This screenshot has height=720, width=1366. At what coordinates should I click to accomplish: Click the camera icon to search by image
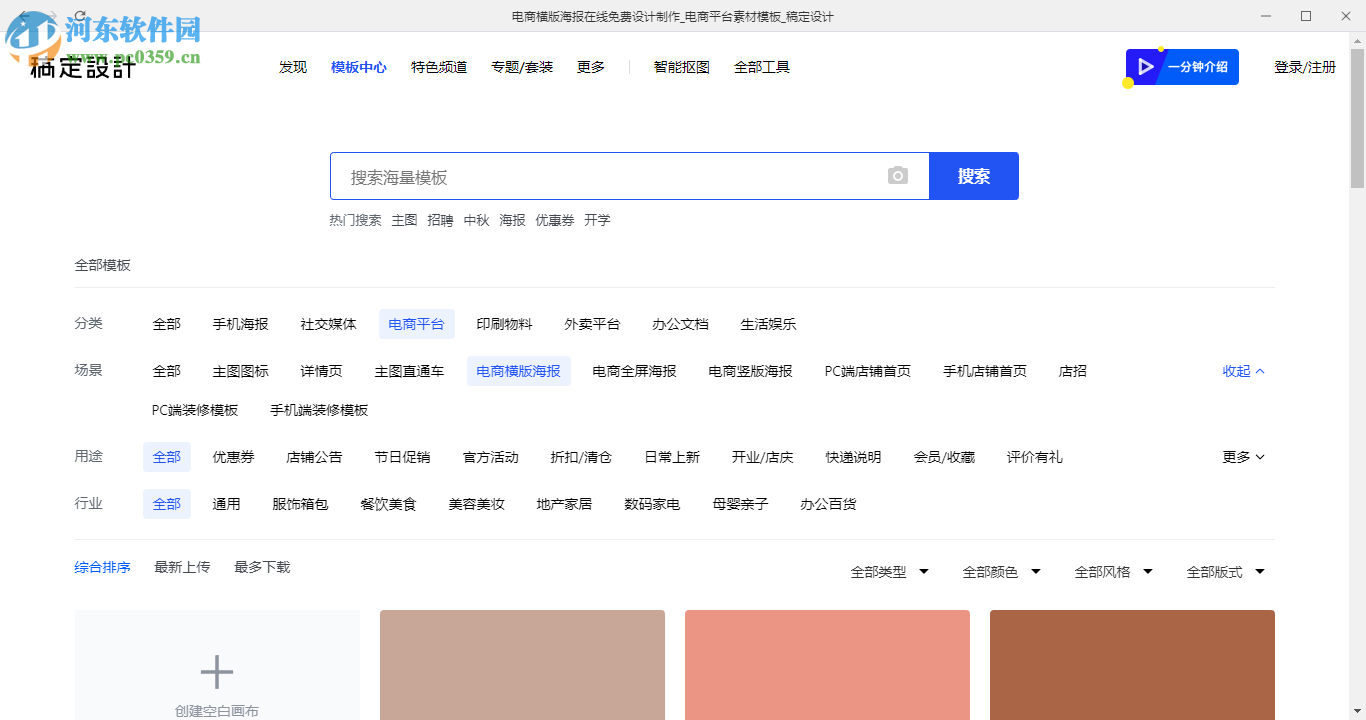coord(897,175)
